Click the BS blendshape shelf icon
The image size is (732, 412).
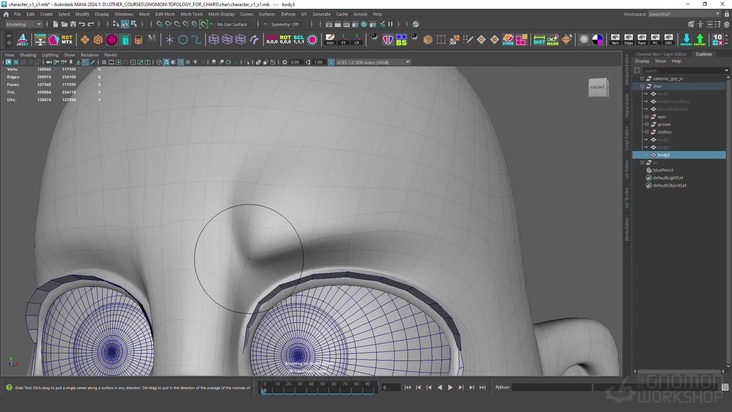point(402,39)
